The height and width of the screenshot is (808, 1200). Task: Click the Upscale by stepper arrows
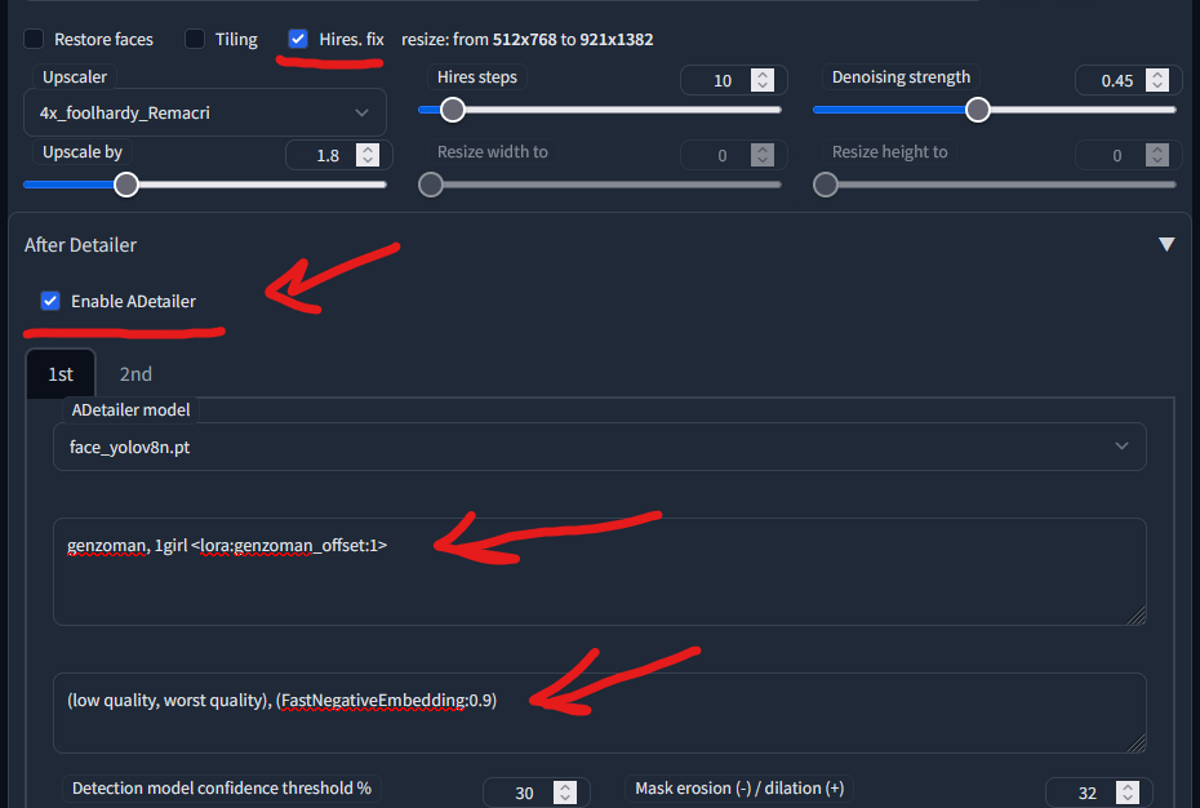tap(368, 155)
